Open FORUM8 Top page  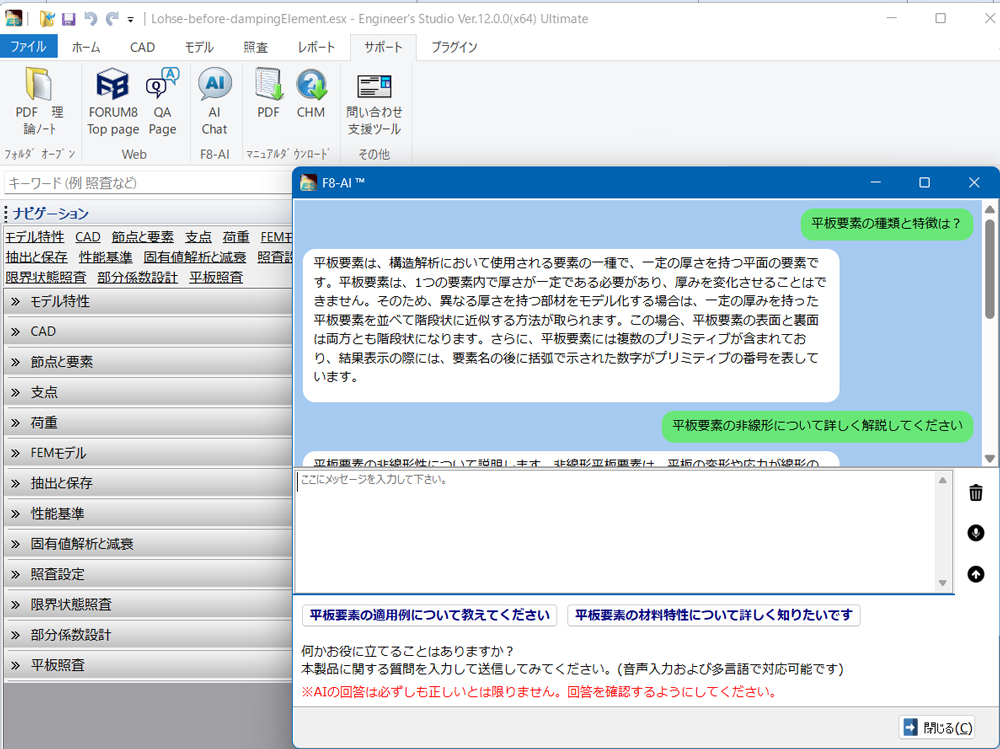coord(112,101)
